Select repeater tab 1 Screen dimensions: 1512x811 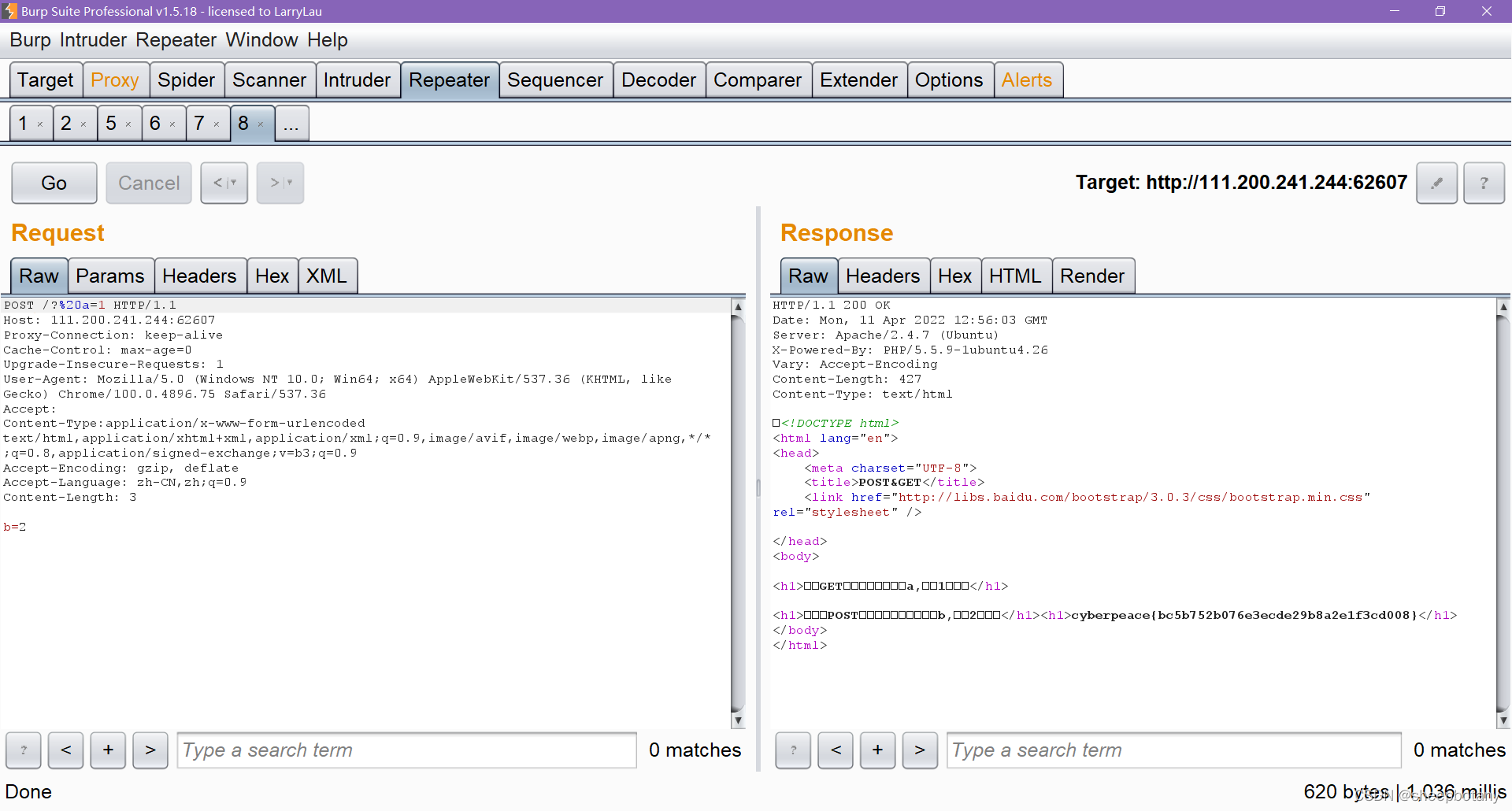coord(23,124)
